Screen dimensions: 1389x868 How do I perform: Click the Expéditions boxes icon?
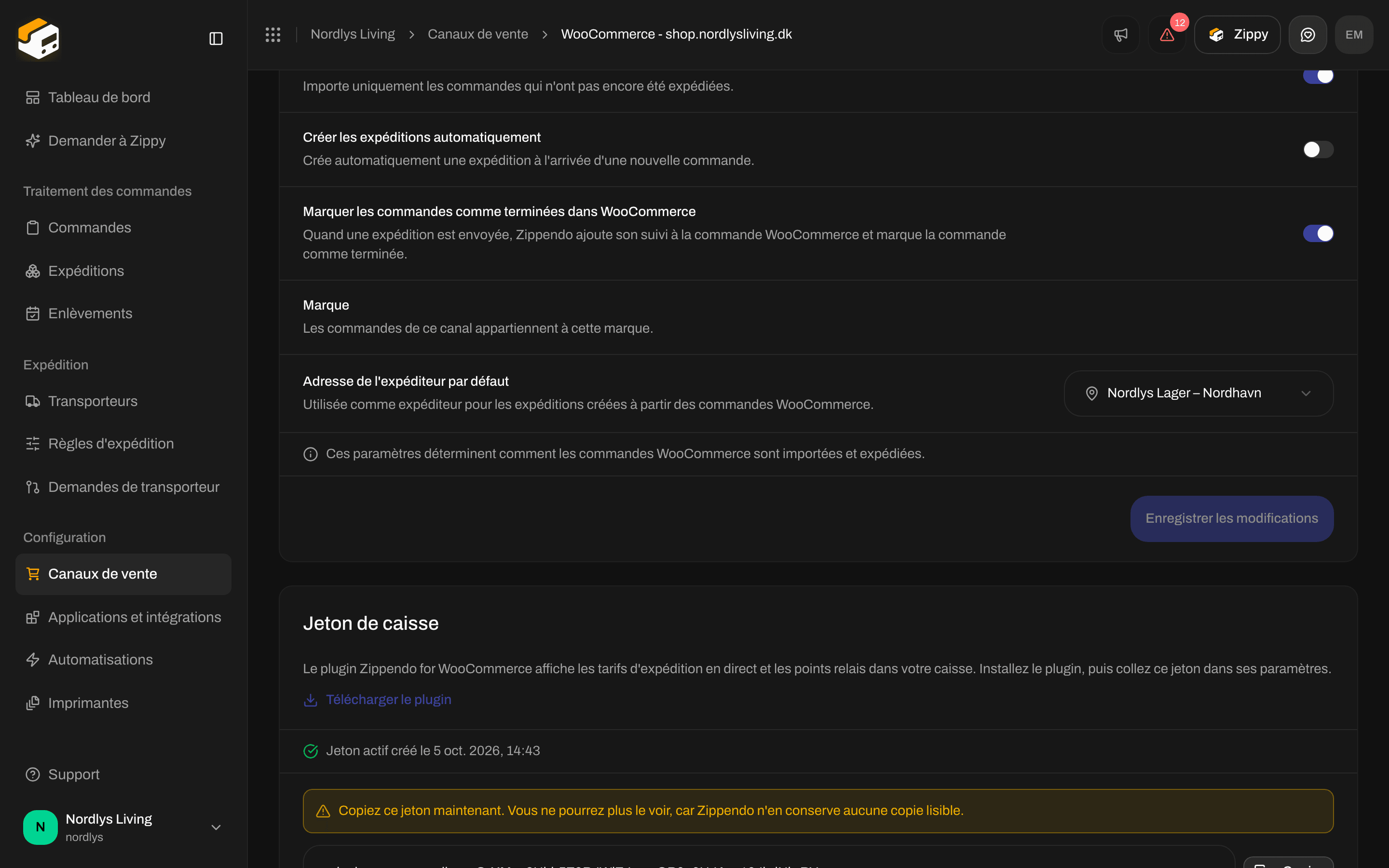tap(33, 271)
